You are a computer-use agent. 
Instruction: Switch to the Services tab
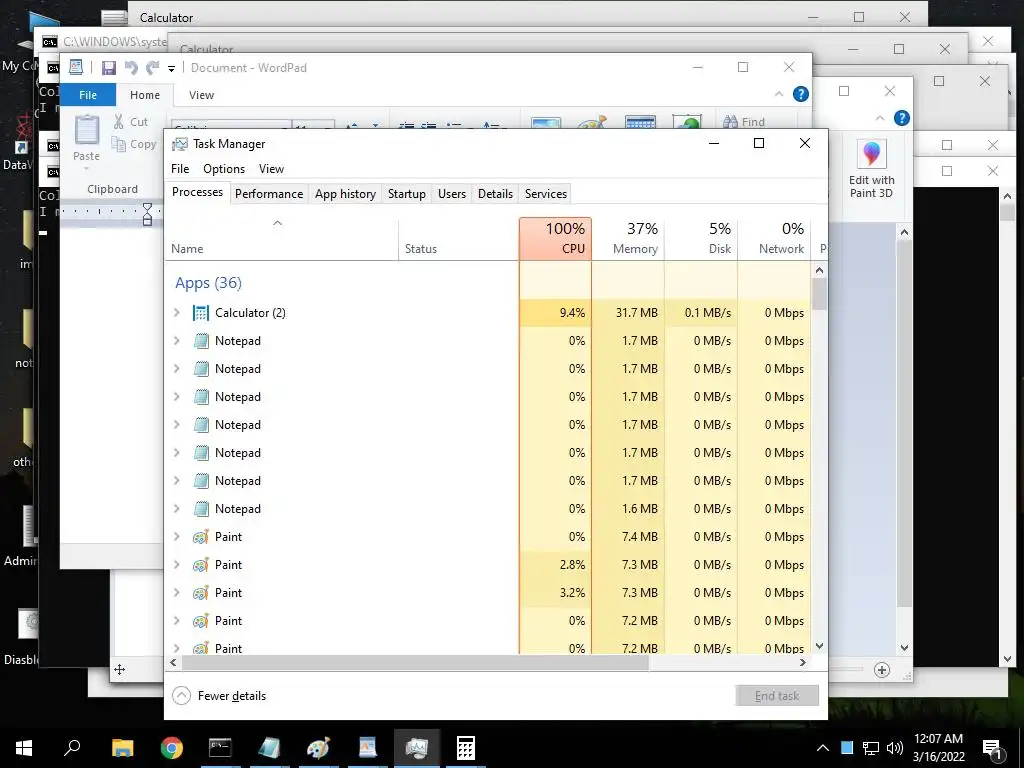click(x=546, y=194)
